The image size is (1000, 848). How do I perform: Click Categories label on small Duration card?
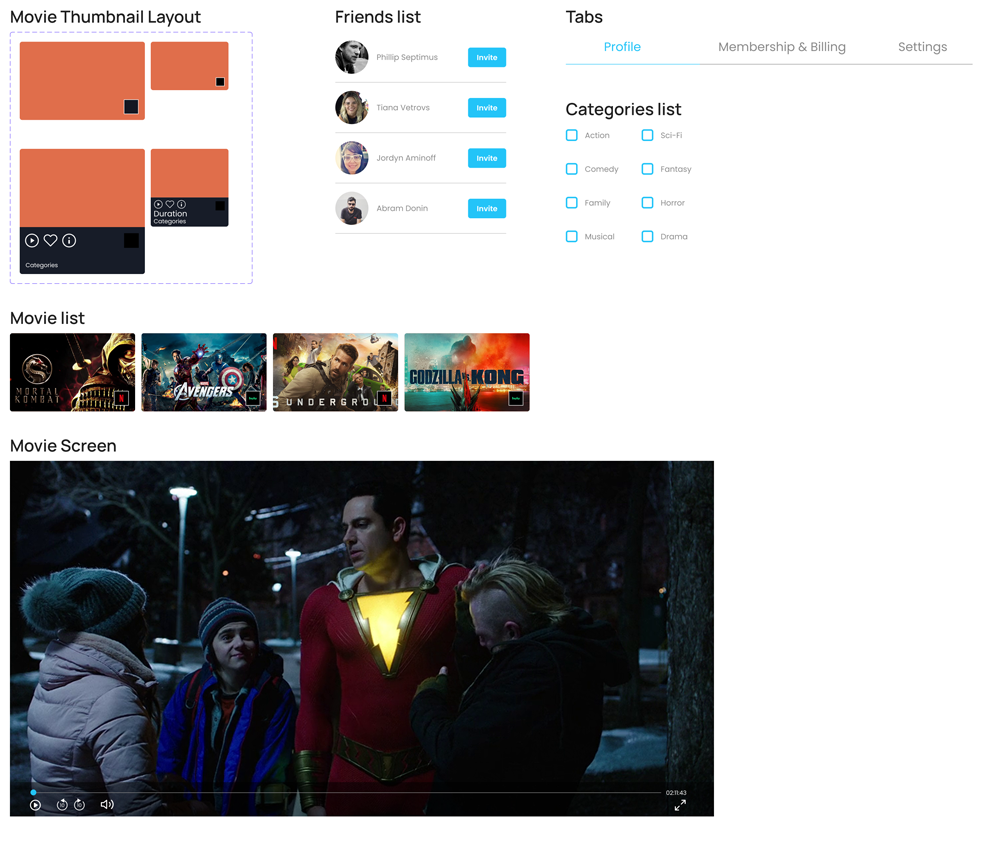(170, 221)
